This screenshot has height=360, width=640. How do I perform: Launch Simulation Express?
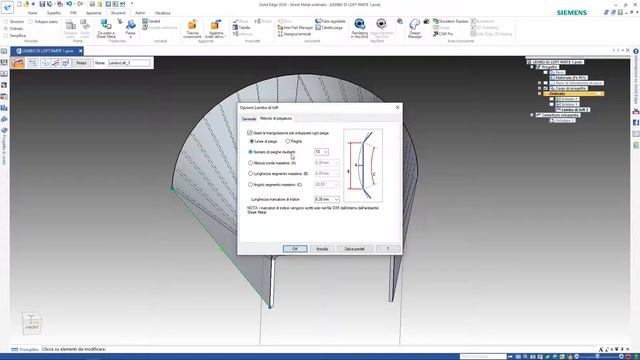tap(451, 21)
